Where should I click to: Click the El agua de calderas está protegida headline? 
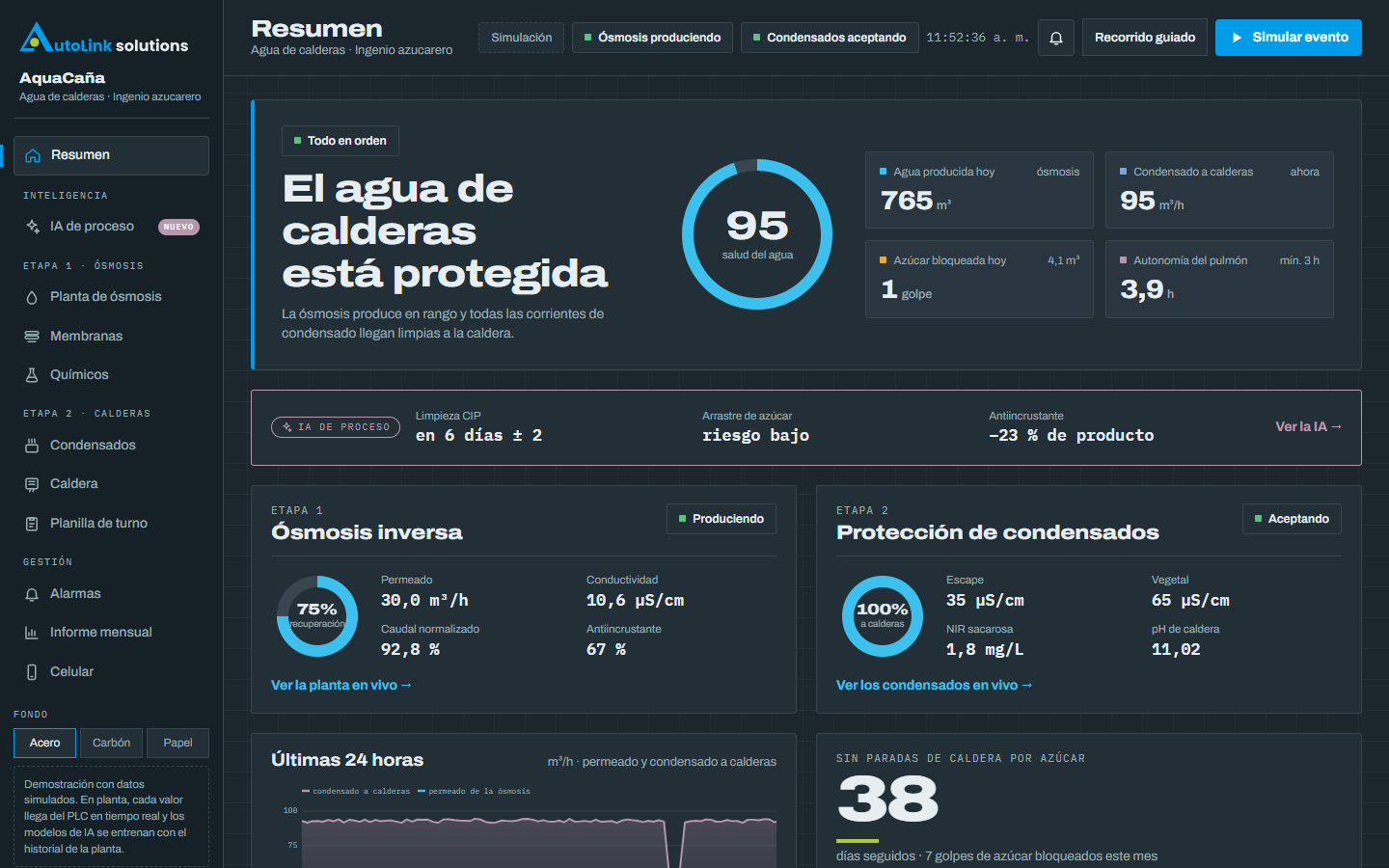coord(445,231)
